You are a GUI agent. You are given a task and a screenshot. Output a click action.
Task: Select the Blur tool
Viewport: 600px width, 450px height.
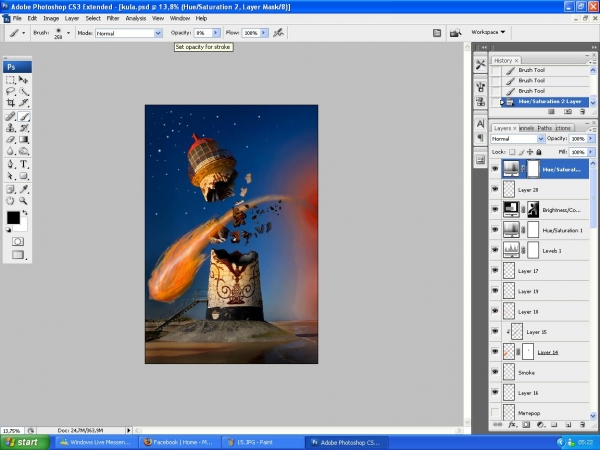10,151
